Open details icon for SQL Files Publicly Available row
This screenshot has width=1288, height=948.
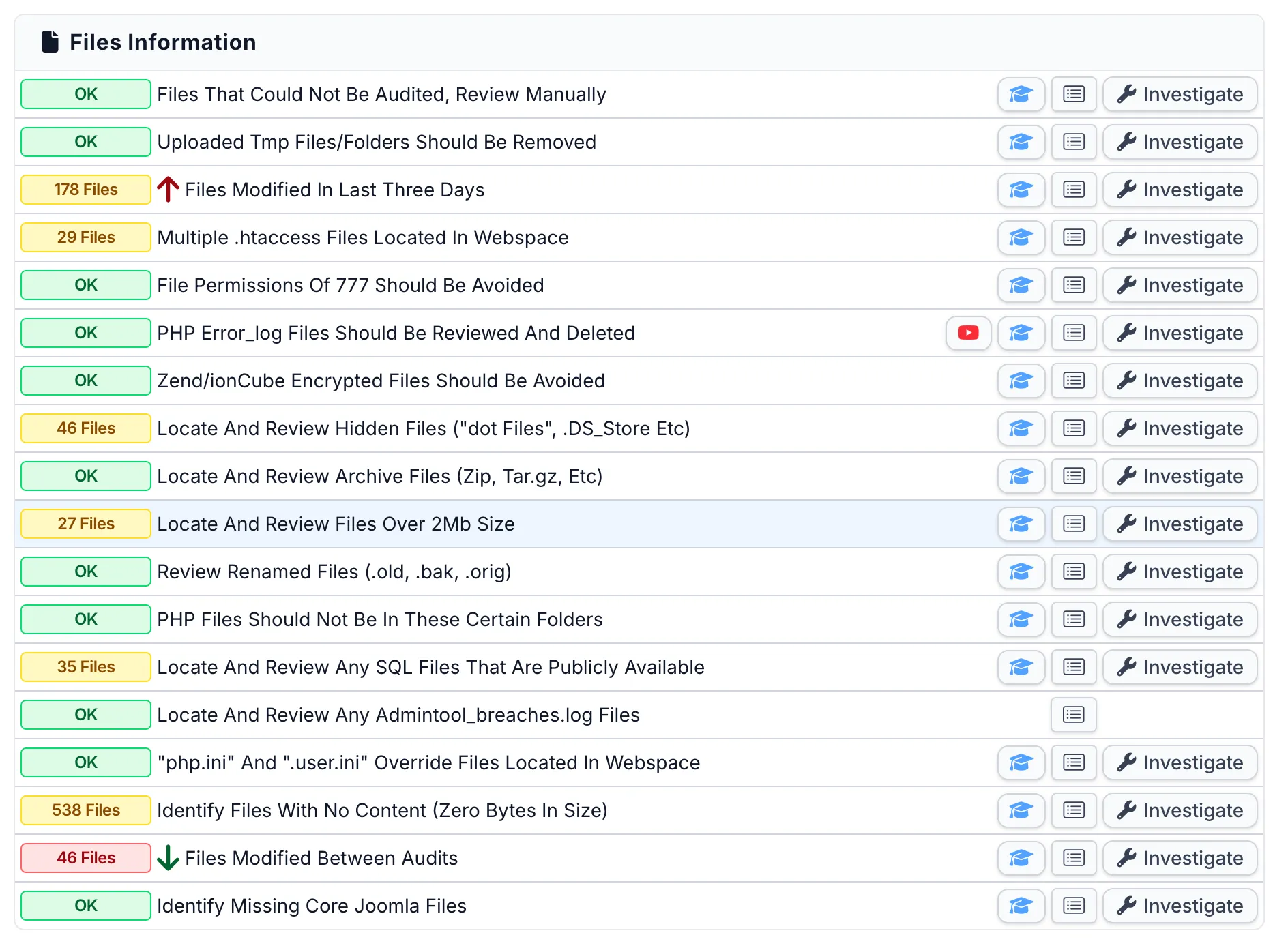coord(1073,667)
